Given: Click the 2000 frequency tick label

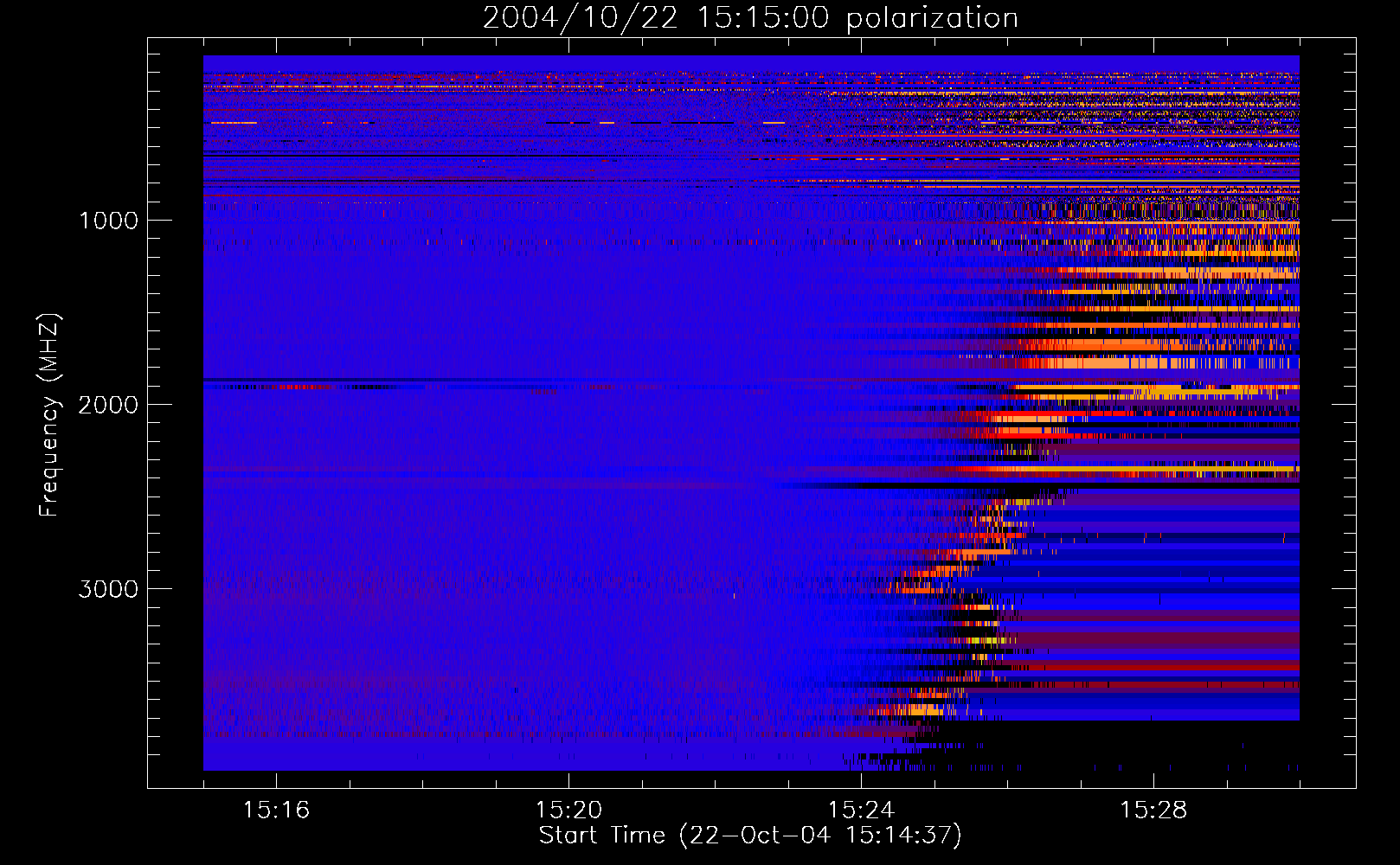Looking at the screenshot, I should pyautogui.click(x=108, y=405).
